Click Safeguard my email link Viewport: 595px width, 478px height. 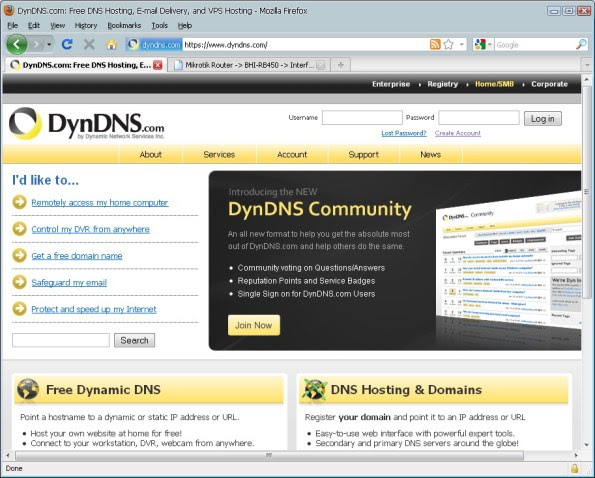pos(69,283)
